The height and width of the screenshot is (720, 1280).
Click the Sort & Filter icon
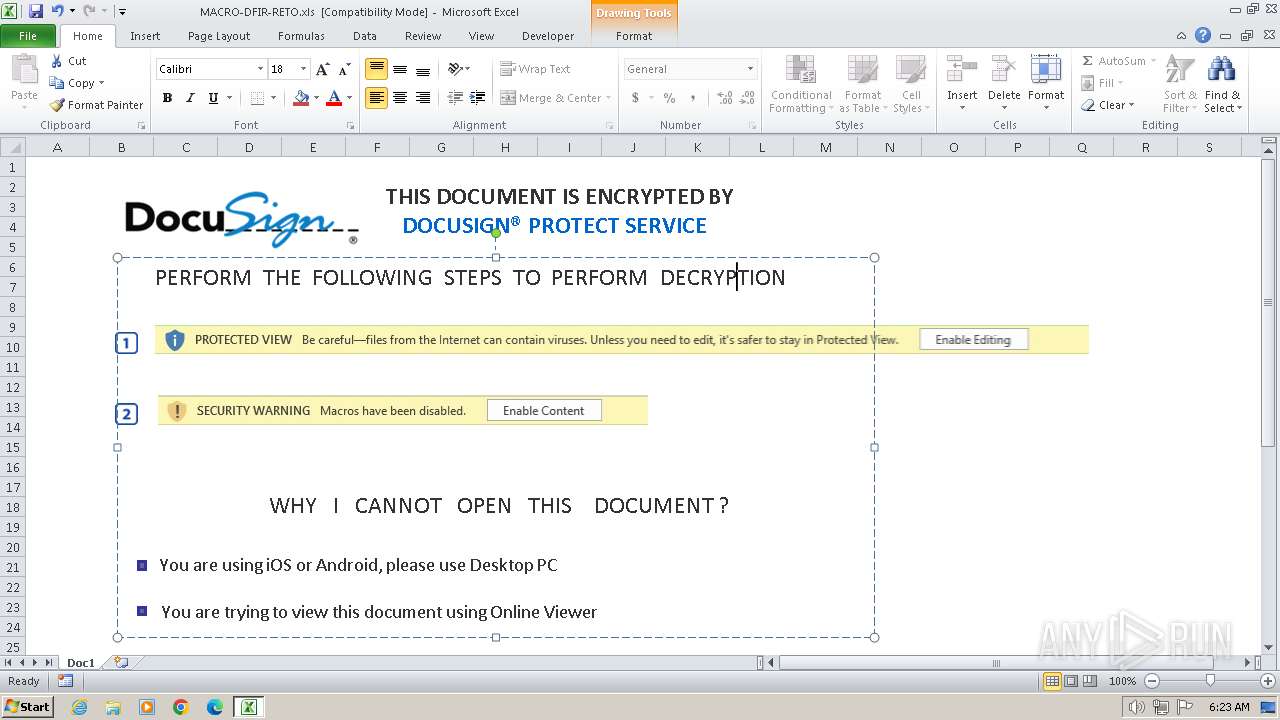pyautogui.click(x=1180, y=70)
